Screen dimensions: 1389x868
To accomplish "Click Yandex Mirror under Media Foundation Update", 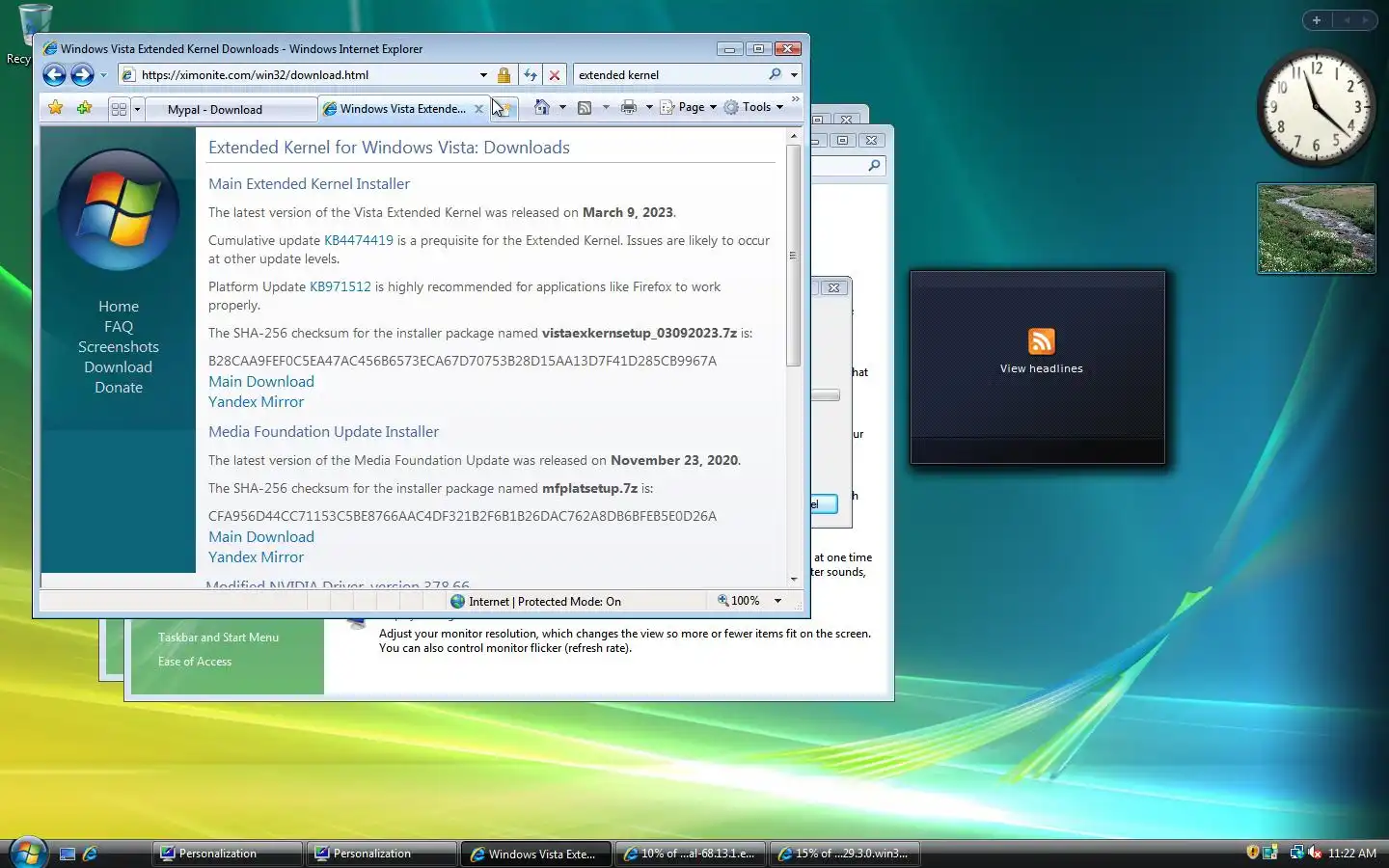I will (256, 556).
